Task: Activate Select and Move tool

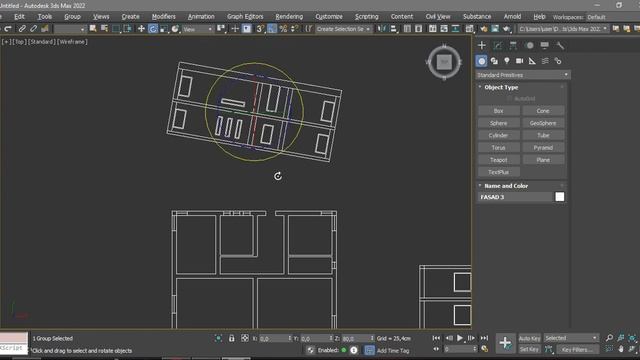Action: click(141, 29)
